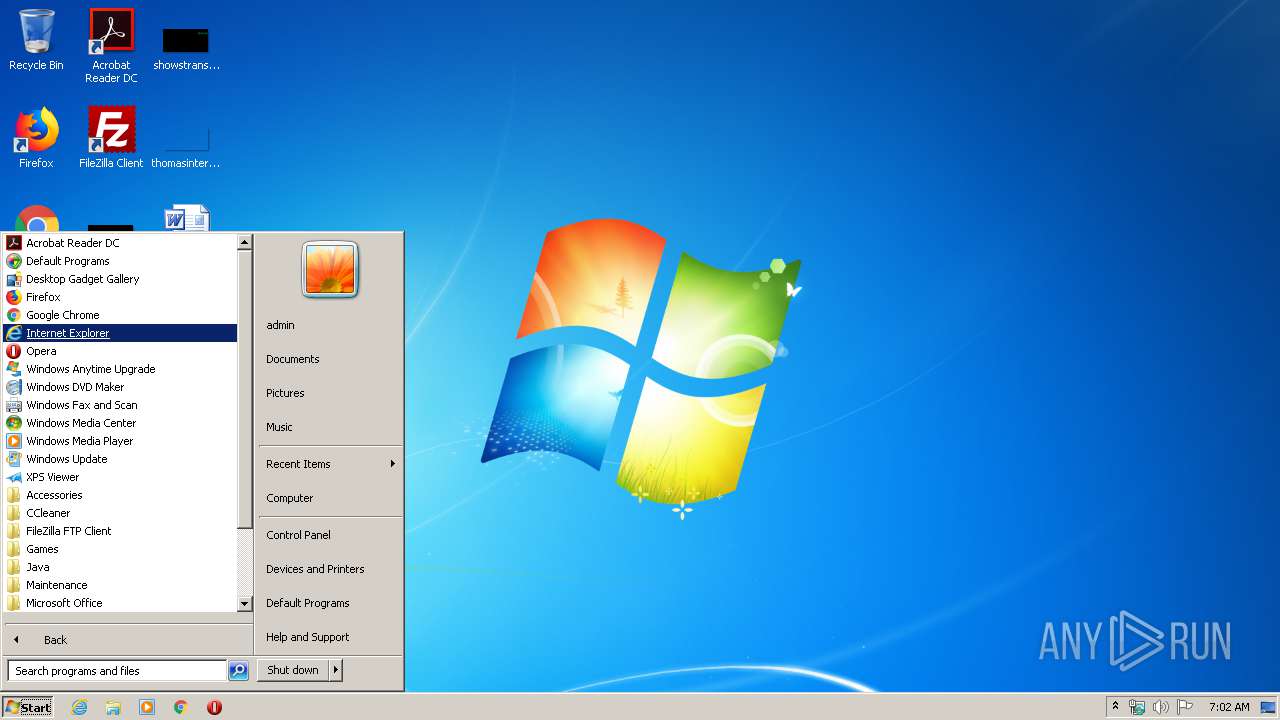
Task: Click programs list scroll down arrow
Action: [244, 604]
